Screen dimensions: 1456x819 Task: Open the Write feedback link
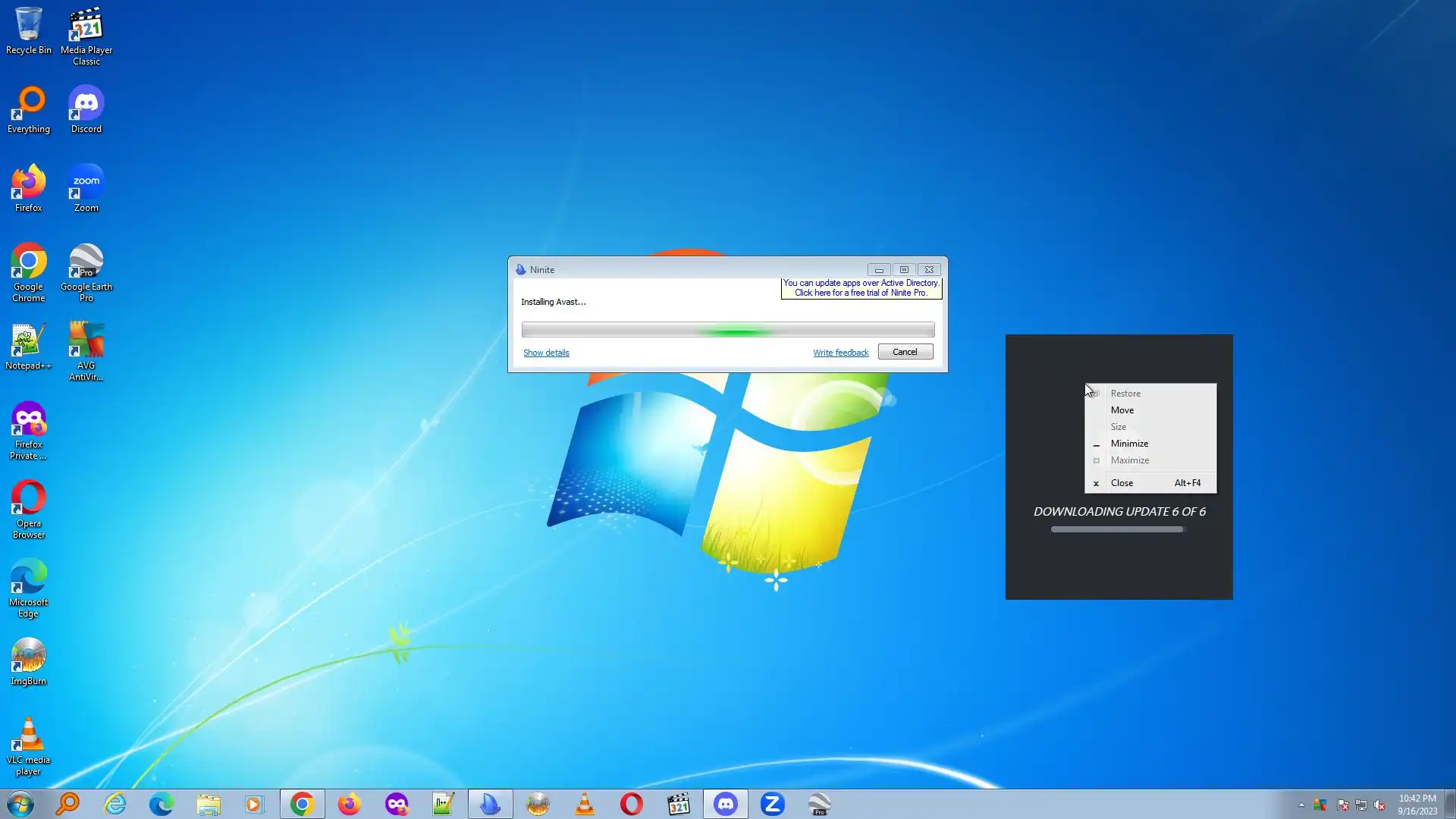[x=840, y=353]
